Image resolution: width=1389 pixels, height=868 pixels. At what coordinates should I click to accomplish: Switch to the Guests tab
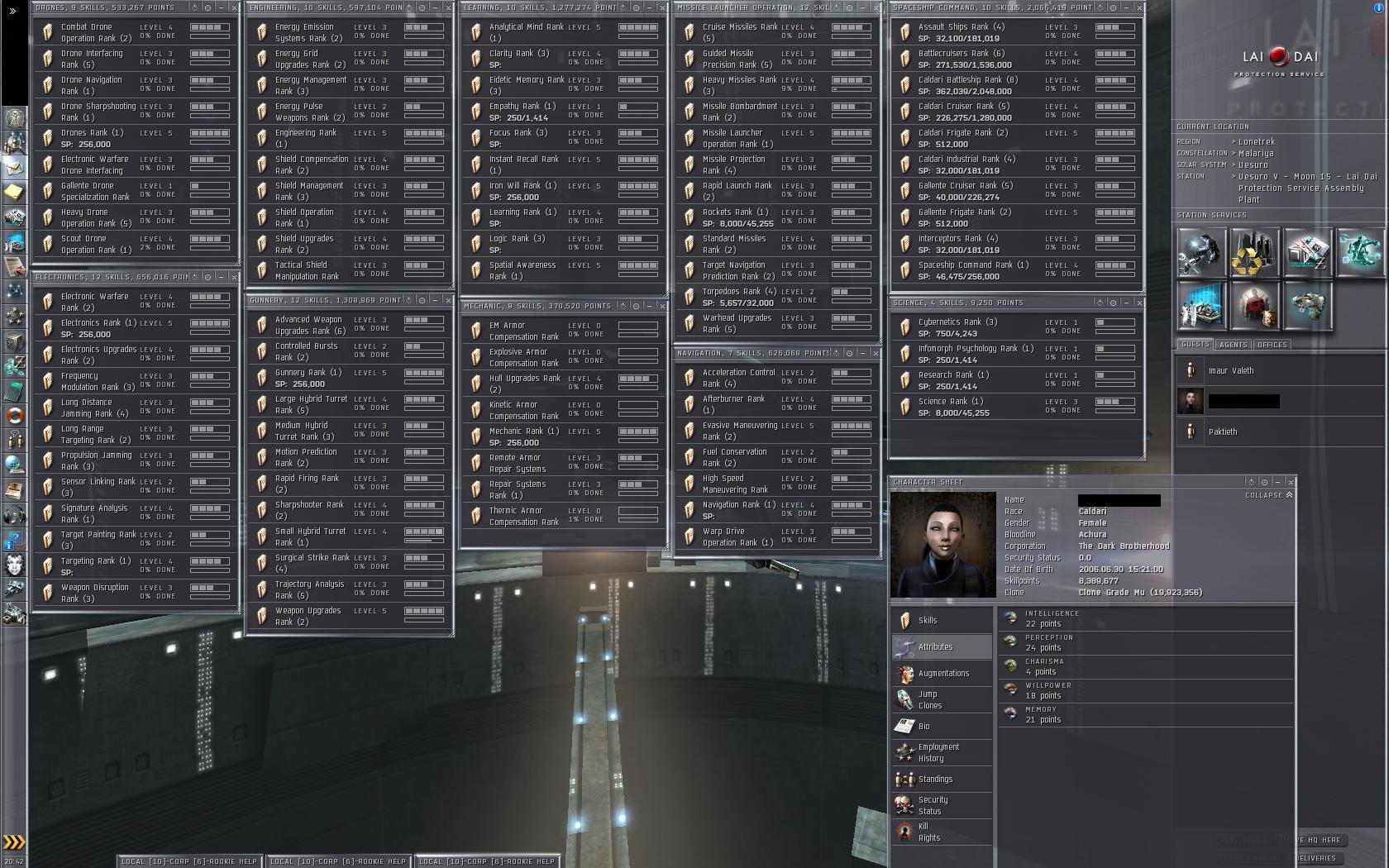tap(1196, 344)
